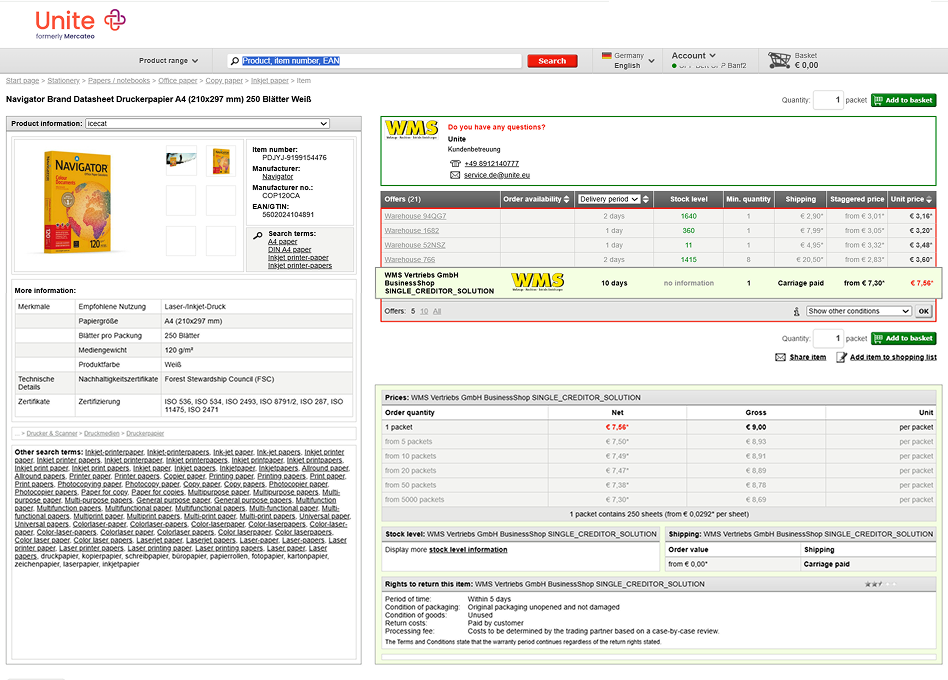Click the return rights star rating
The image size is (948, 680).
pos(881,584)
